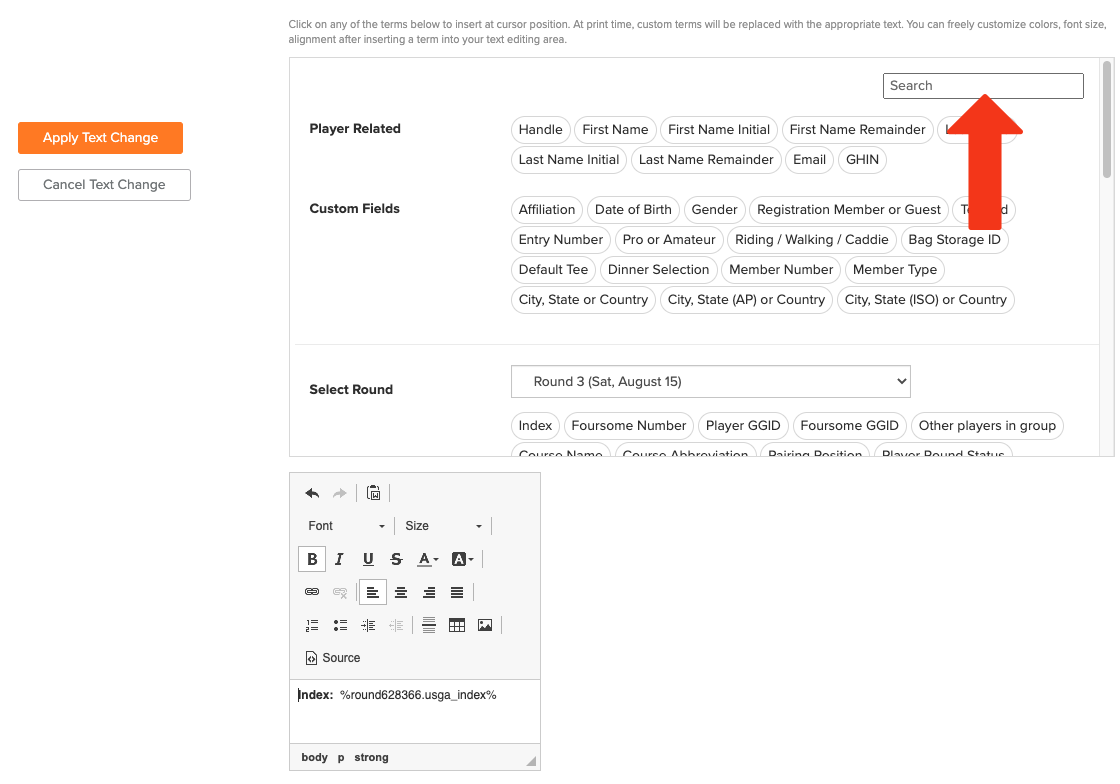Open the Select Round dropdown
This screenshot has height=784, width=1120.
(x=711, y=381)
